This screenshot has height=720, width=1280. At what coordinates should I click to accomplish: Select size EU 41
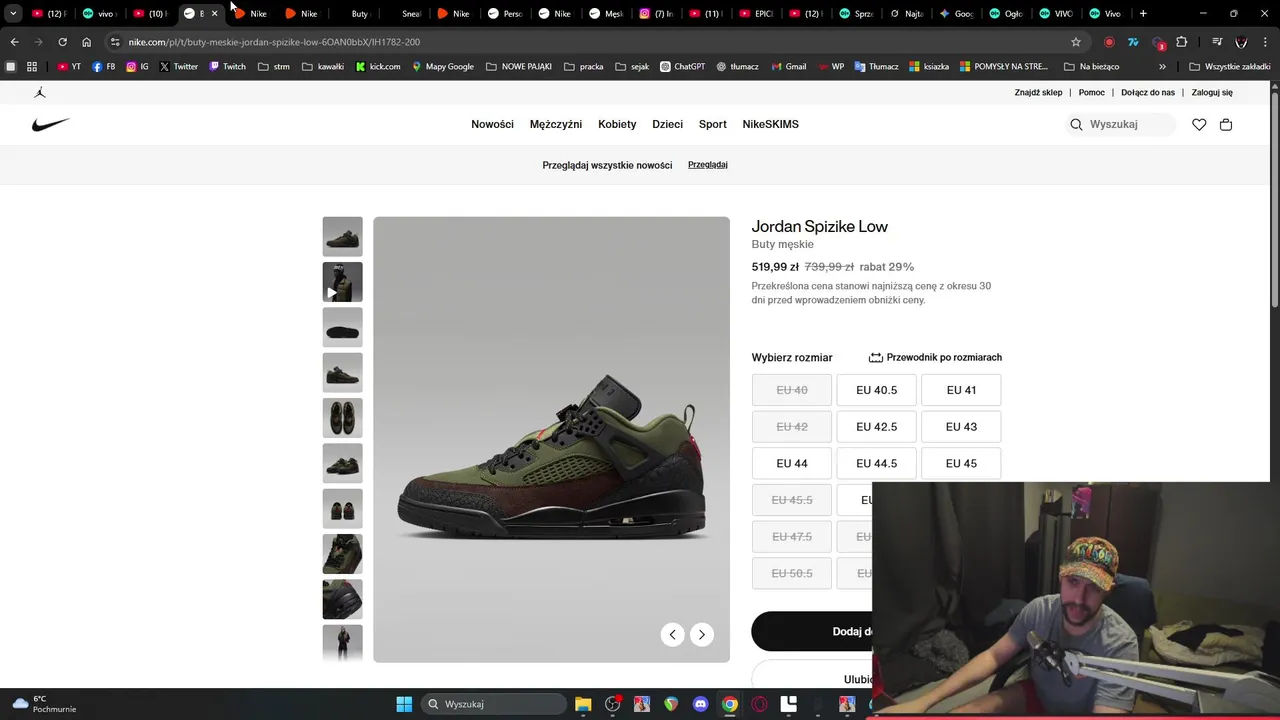click(961, 390)
